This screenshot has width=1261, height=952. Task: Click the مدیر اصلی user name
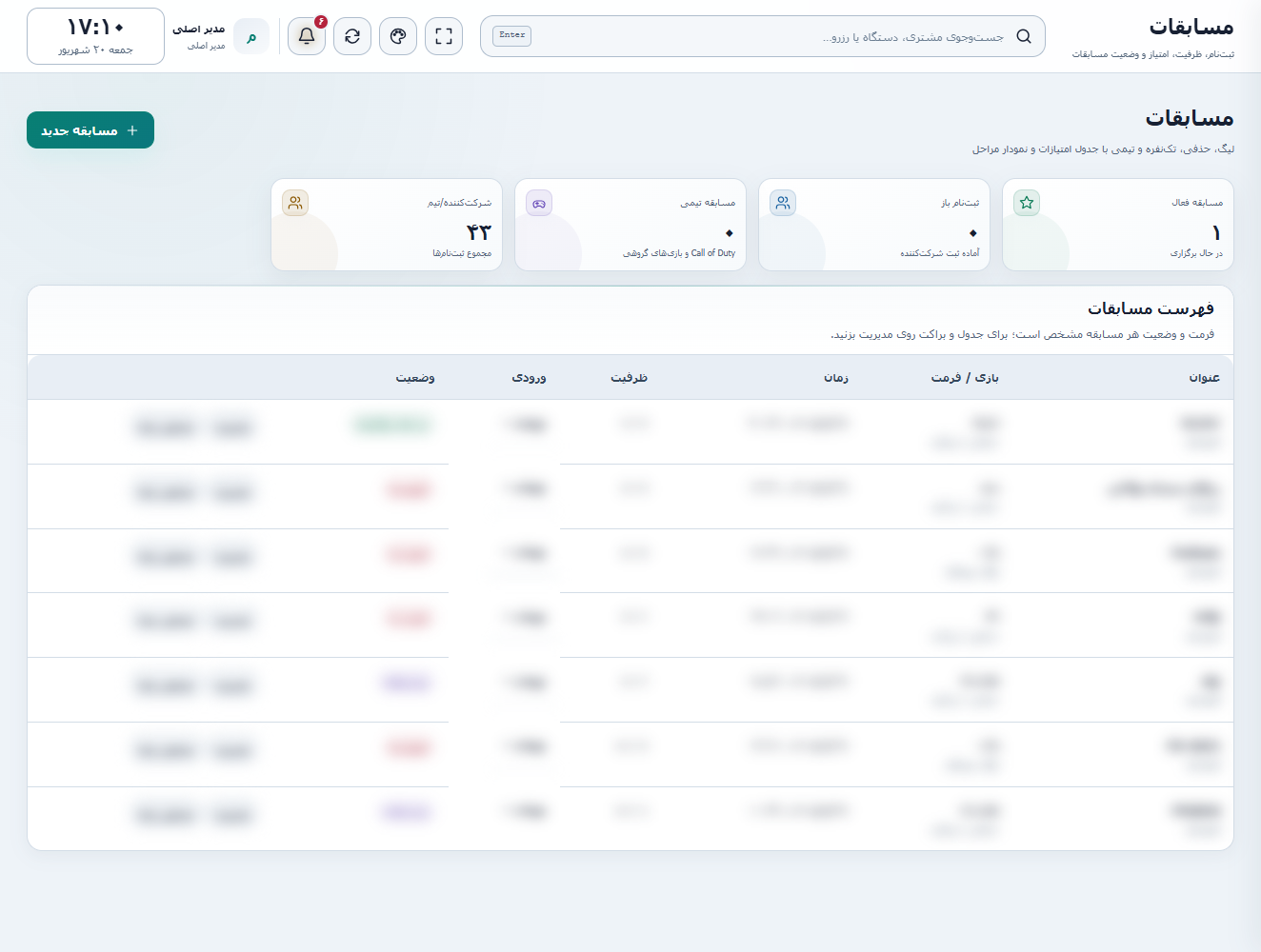click(x=199, y=29)
